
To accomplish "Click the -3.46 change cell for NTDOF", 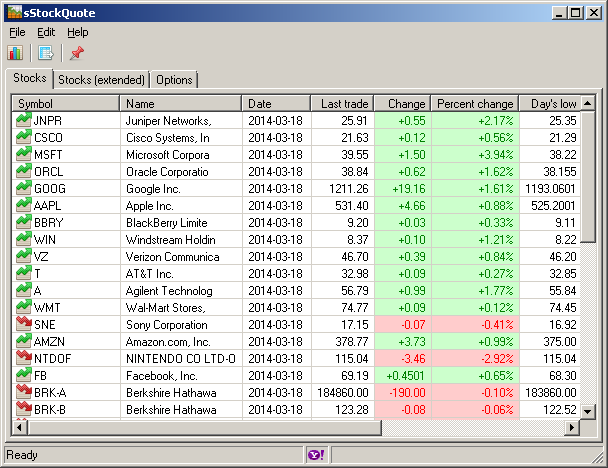I will pyautogui.click(x=403, y=359).
